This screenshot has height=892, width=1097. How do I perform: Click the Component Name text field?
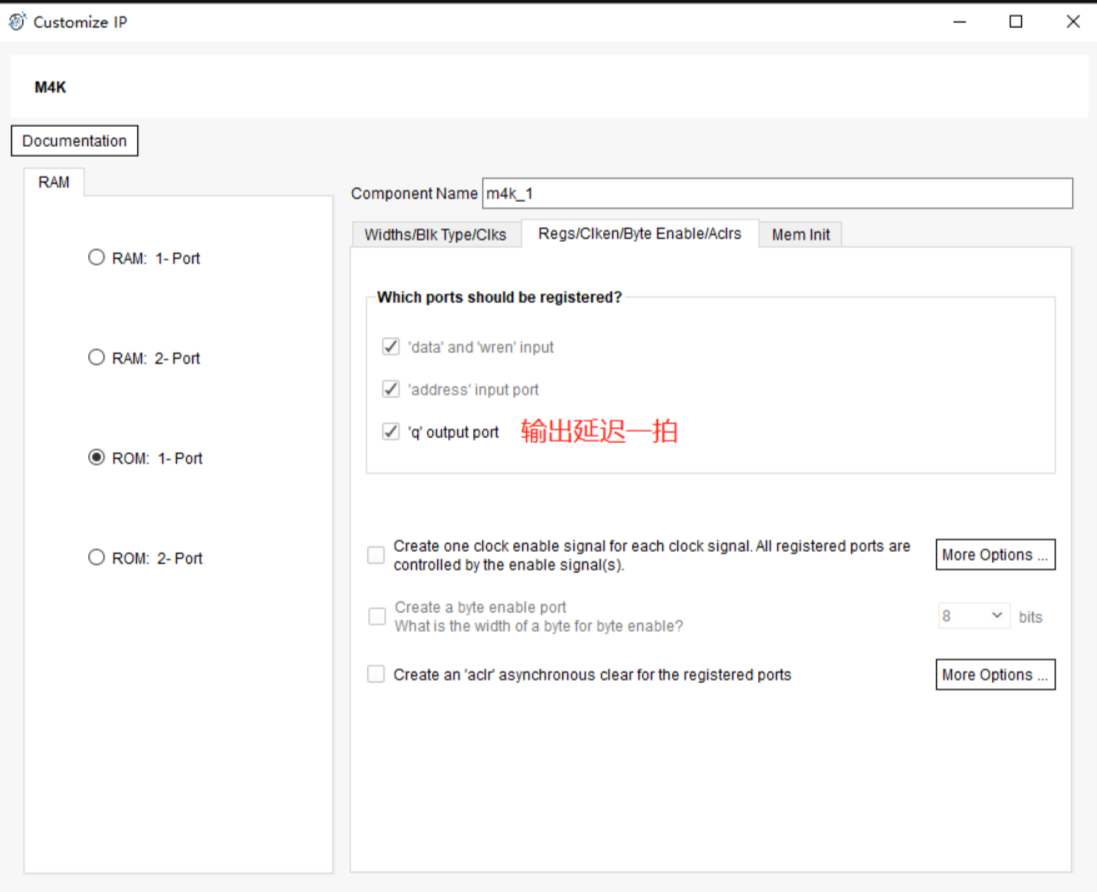coord(776,193)
